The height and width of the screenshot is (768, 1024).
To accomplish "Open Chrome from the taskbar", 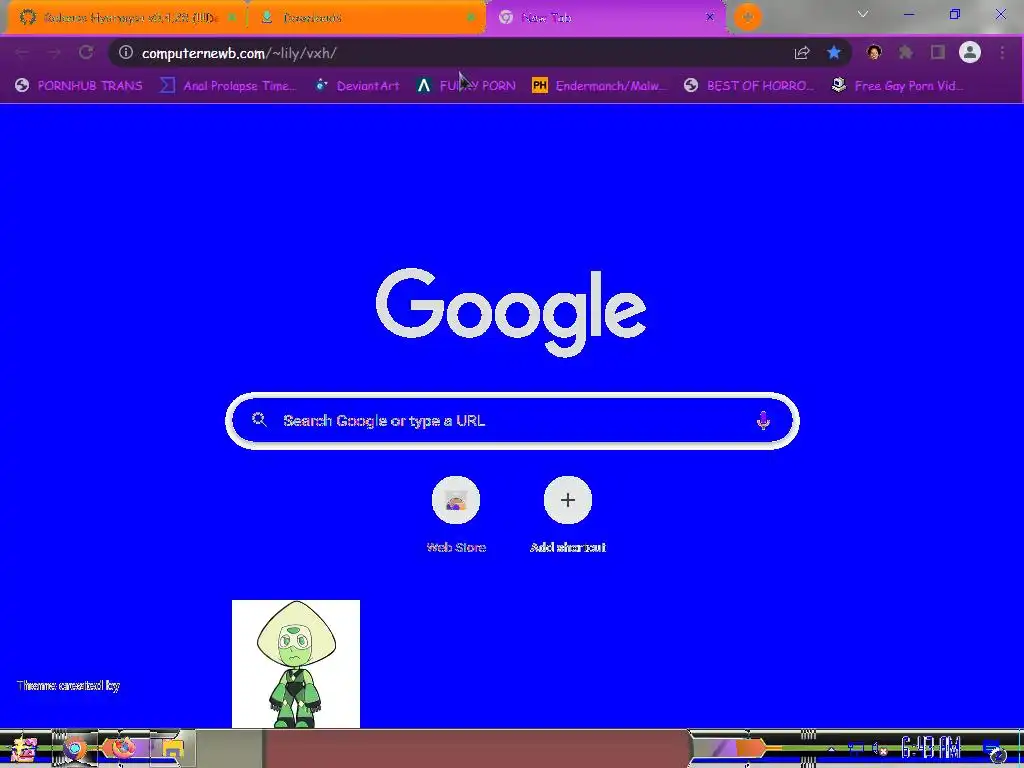I will click(74, 749).
